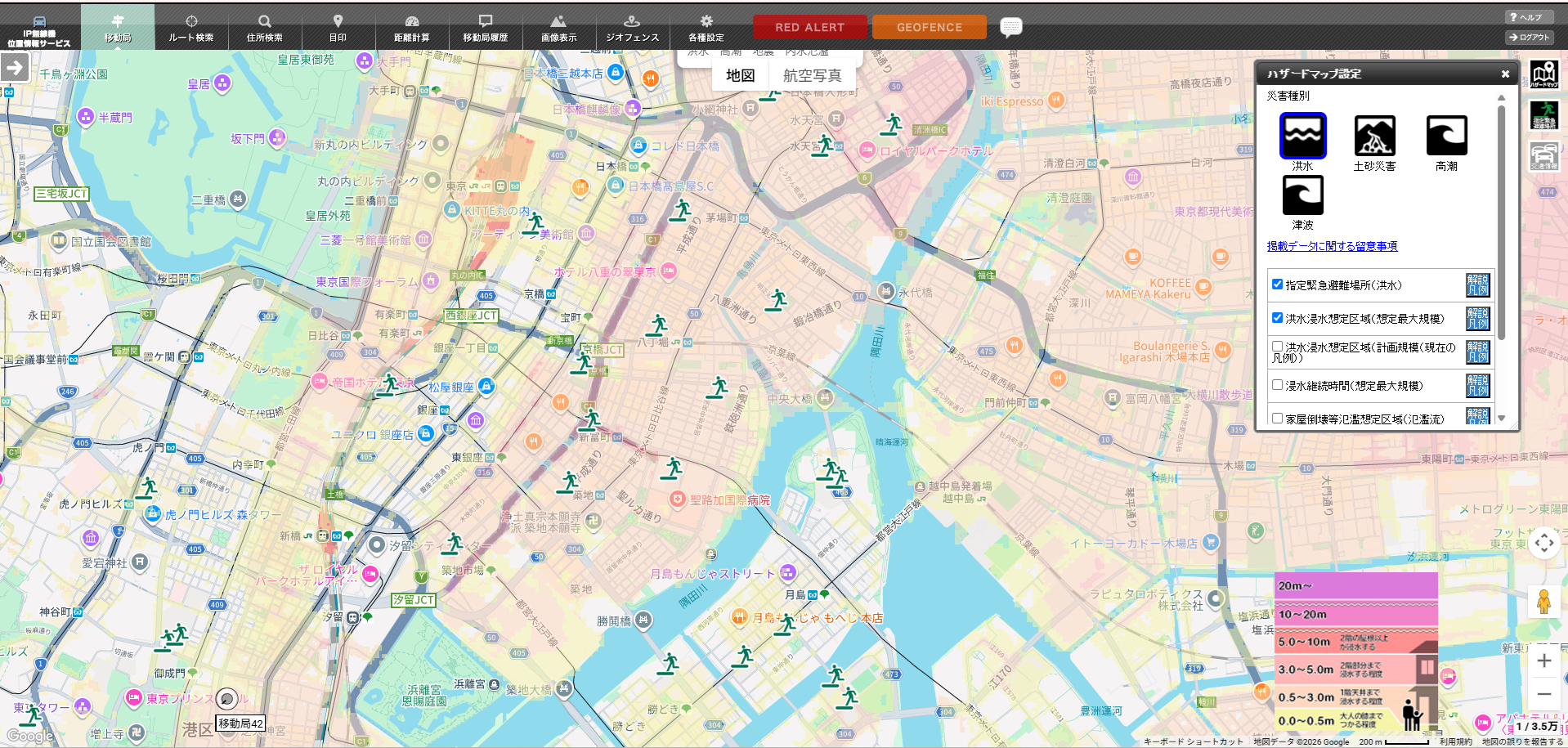The height and width of the screenshot is (748, 1568).
Task: Uncheck 指定緊急避難場所(洪水) checkbox
Action: point(1277,284)
